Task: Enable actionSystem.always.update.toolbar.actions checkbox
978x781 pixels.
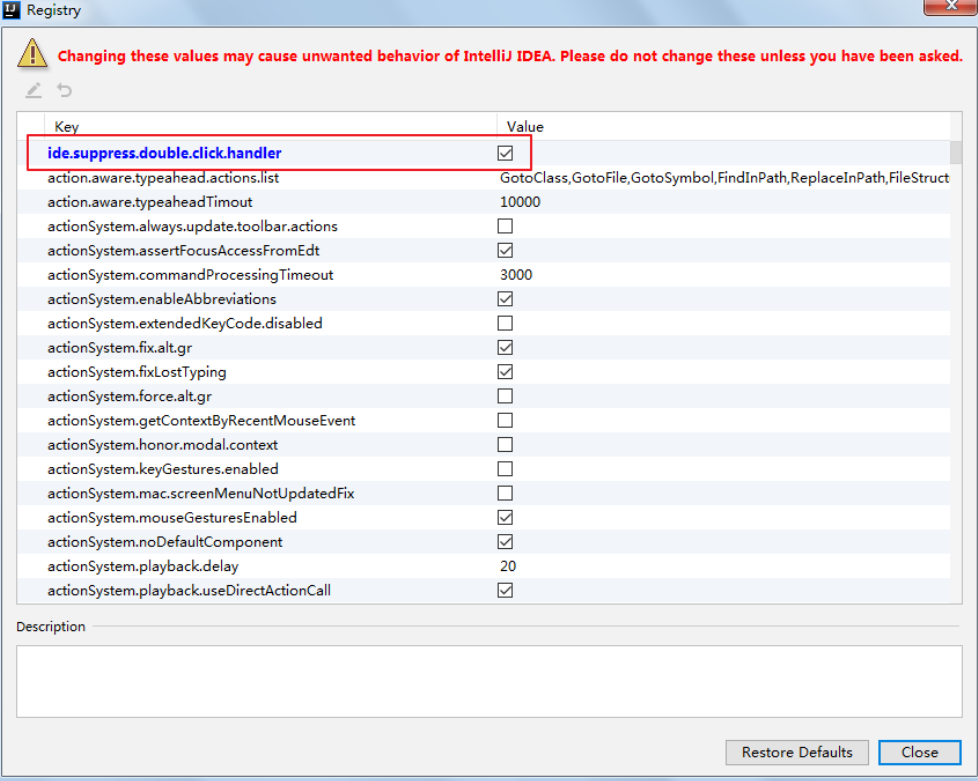Action: tap(505, 226)
